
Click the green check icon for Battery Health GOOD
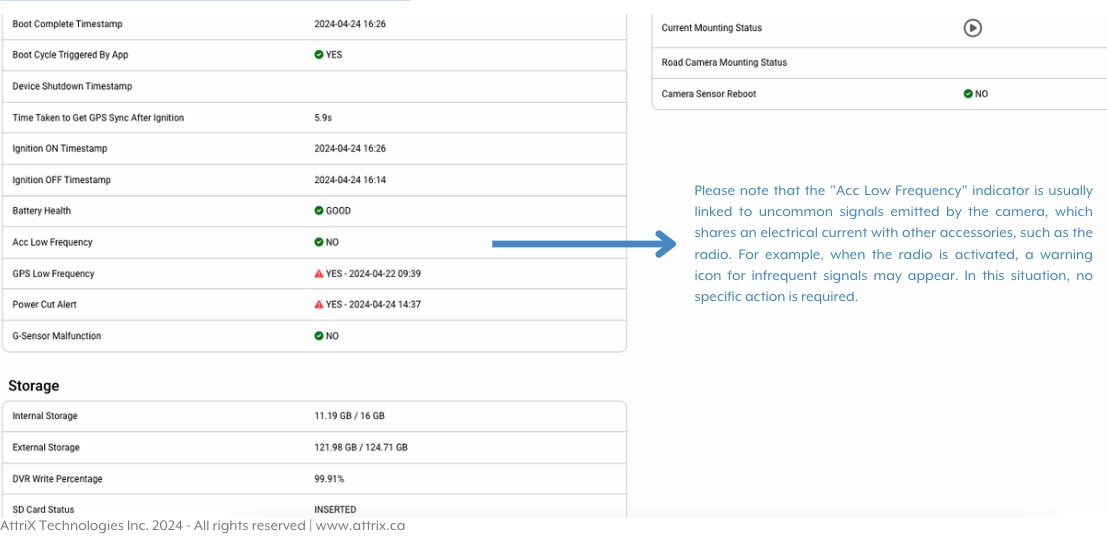click(x=319, y=211)
